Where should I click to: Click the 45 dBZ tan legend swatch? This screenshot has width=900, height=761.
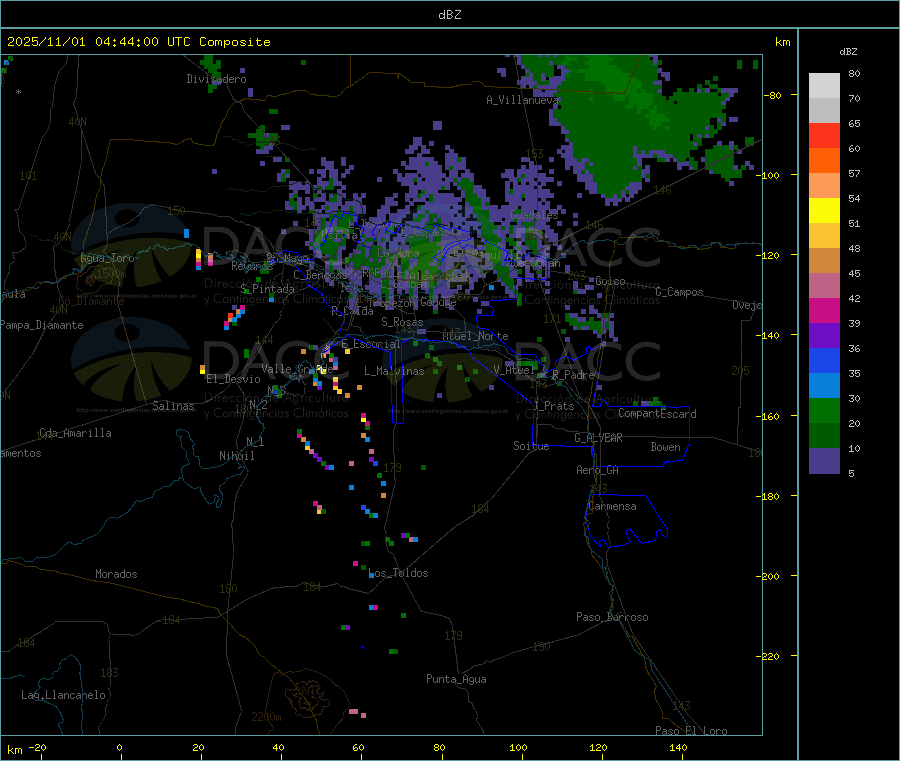[824, 261]
